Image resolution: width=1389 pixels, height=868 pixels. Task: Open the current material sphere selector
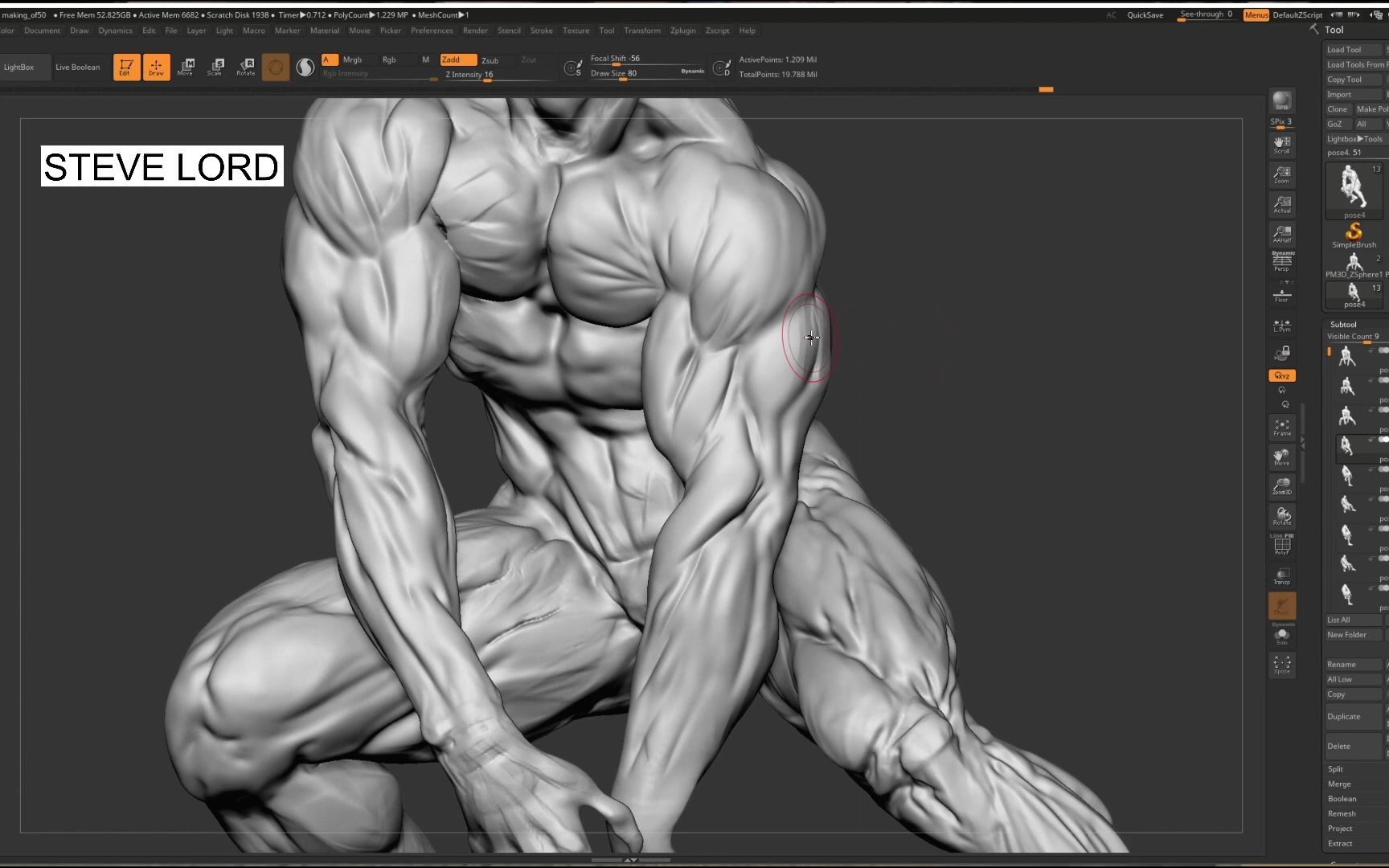[305, 68]
